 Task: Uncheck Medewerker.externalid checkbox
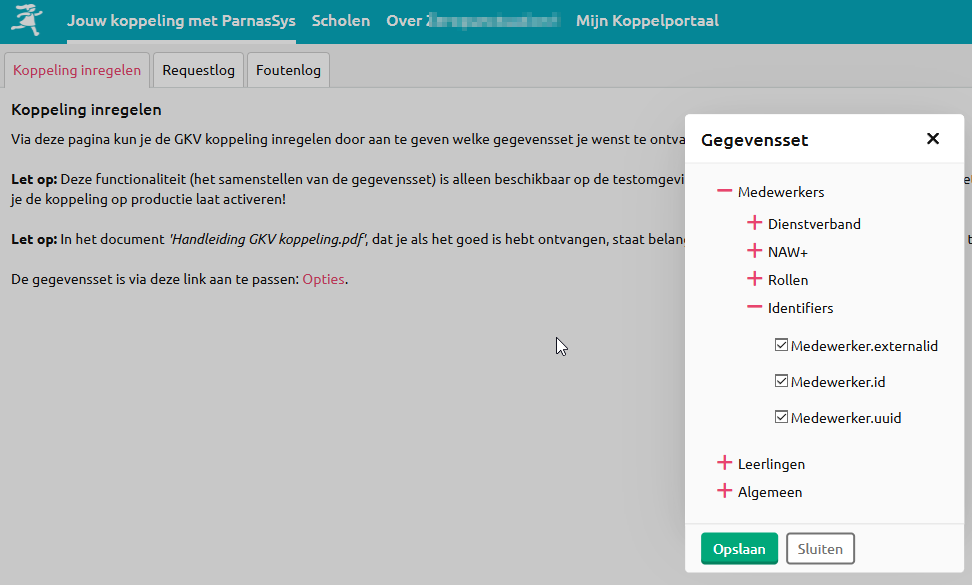[x=781, y=345]
